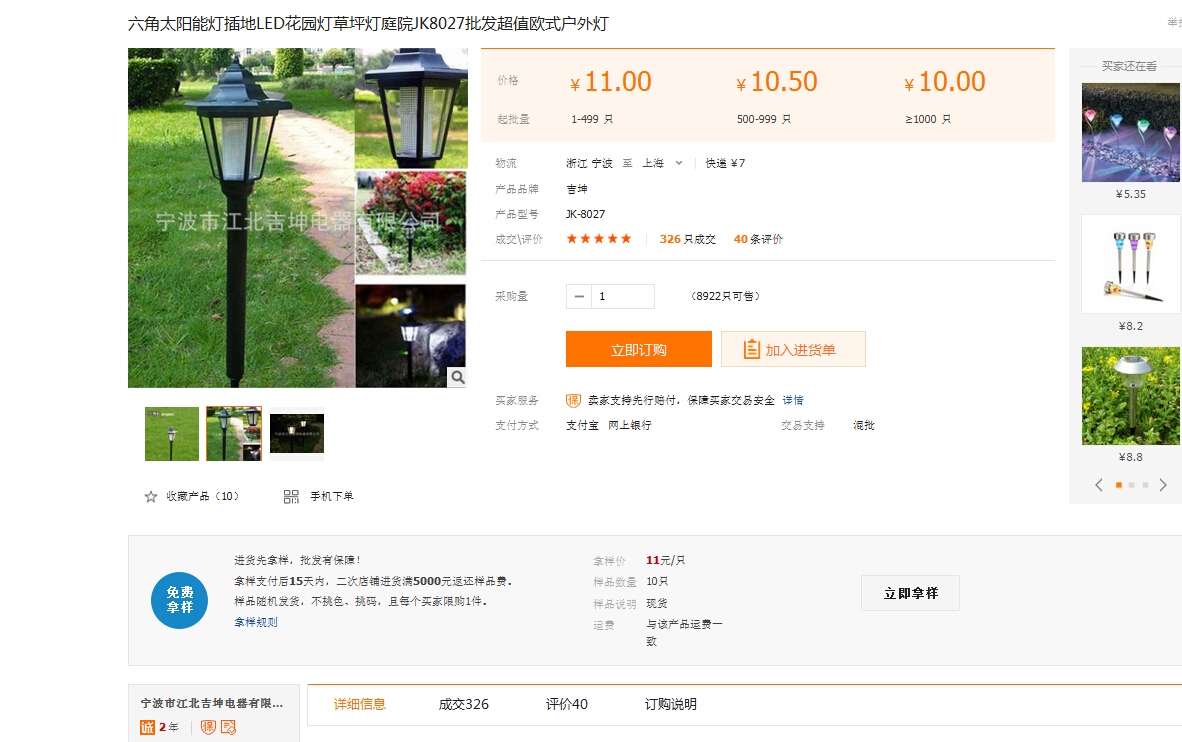Click the minus quantity button
Image resolution: width=1182 pixels, height=742 pixels.
coord(579,297)
